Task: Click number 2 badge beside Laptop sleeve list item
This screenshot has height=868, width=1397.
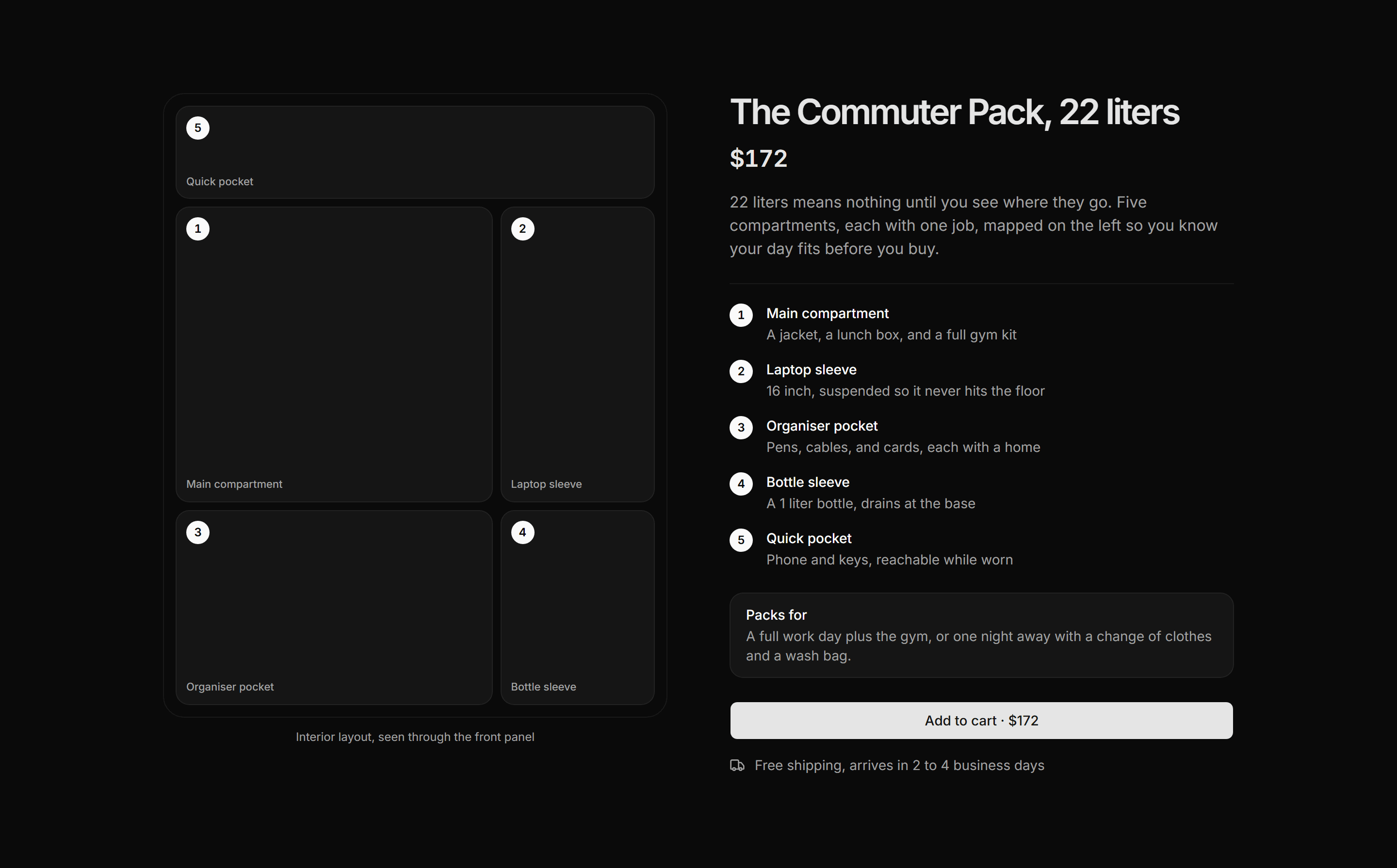Action: pyautogui.click(x=741, y=371)
